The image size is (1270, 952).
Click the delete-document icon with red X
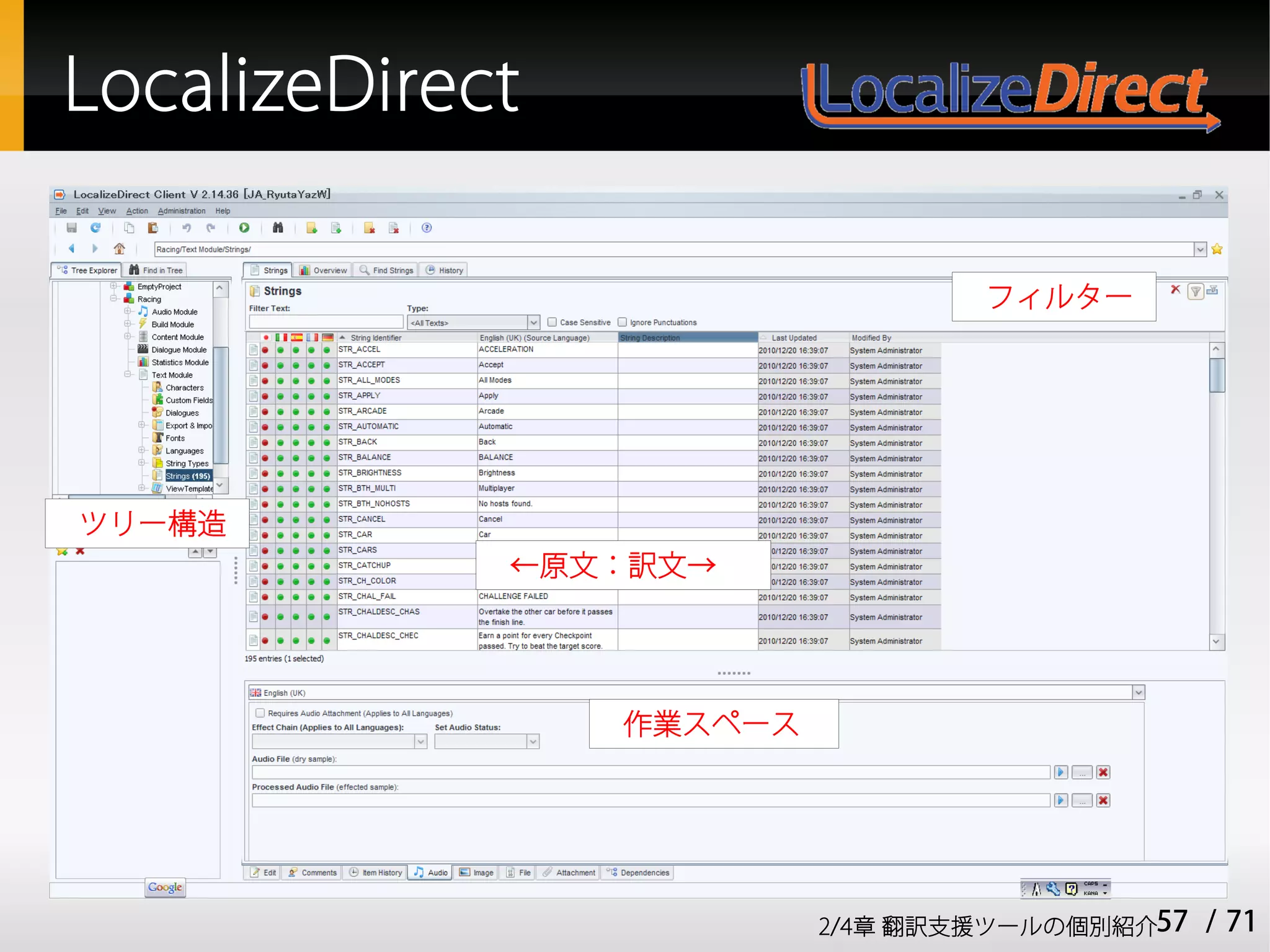394,228
